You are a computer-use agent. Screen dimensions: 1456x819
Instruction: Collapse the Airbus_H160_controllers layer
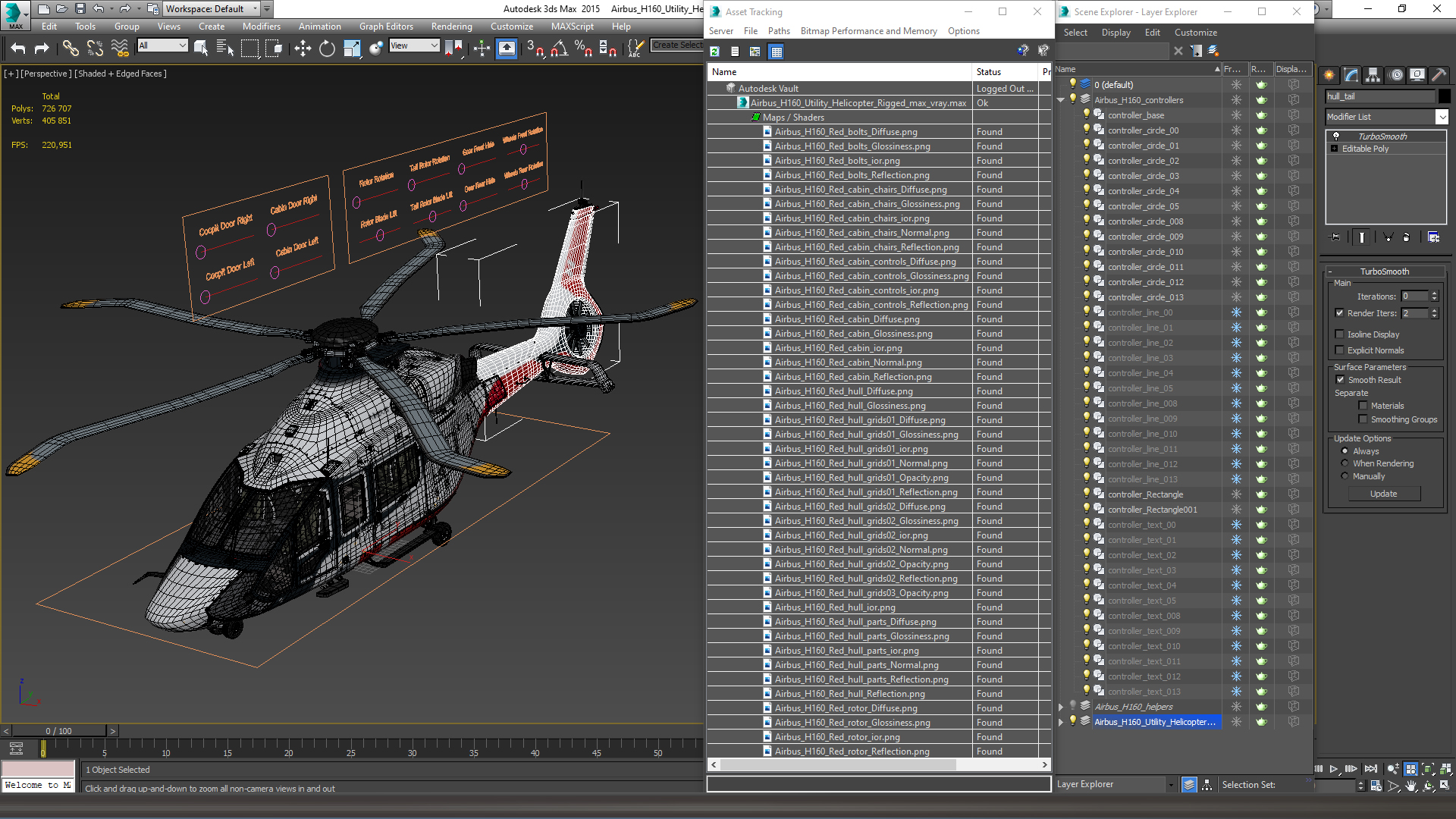pos(1061,100)
